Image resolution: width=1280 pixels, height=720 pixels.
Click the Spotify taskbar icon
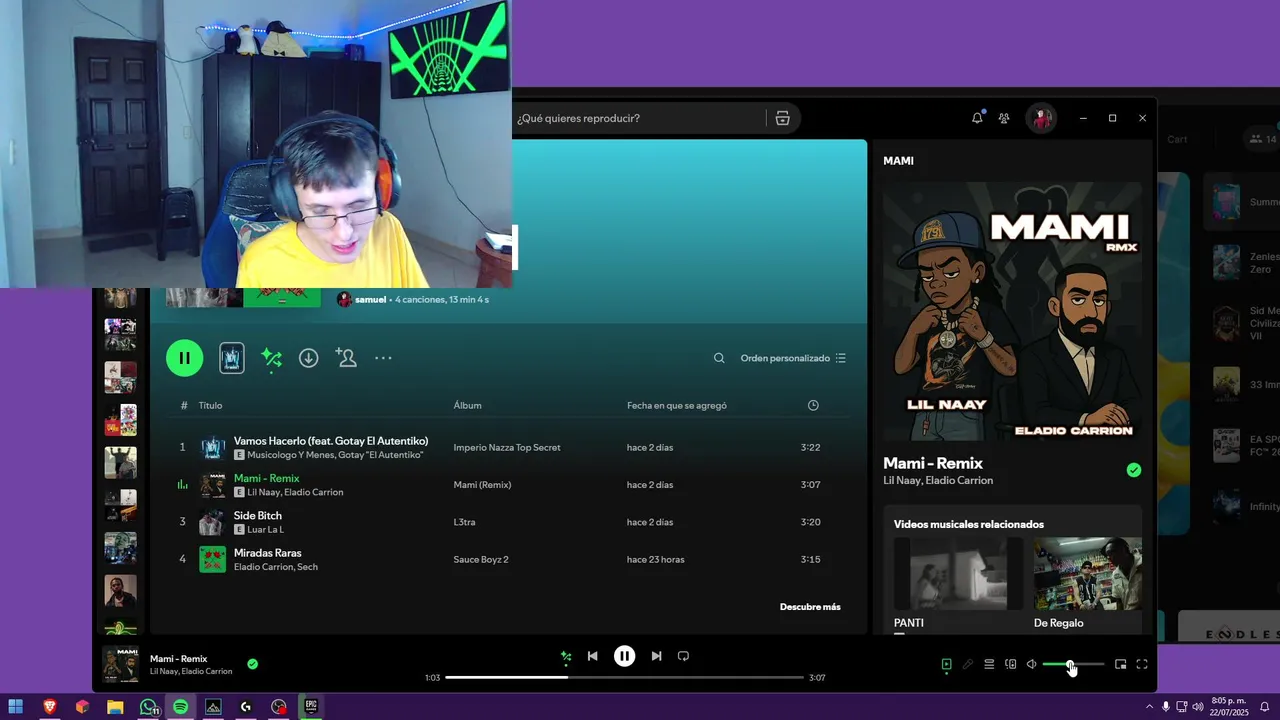click(180, 707)
